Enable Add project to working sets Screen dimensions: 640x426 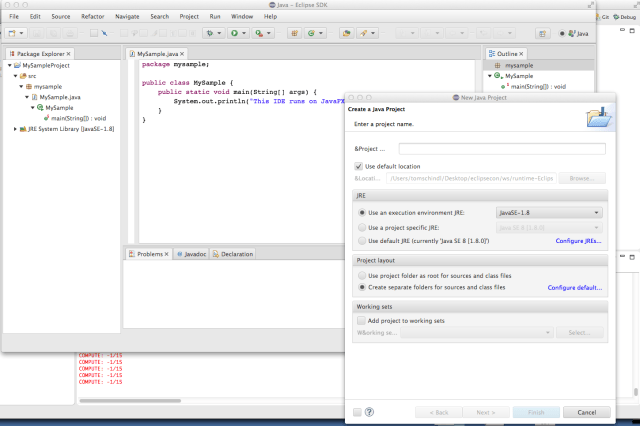(x=359, y=320)
